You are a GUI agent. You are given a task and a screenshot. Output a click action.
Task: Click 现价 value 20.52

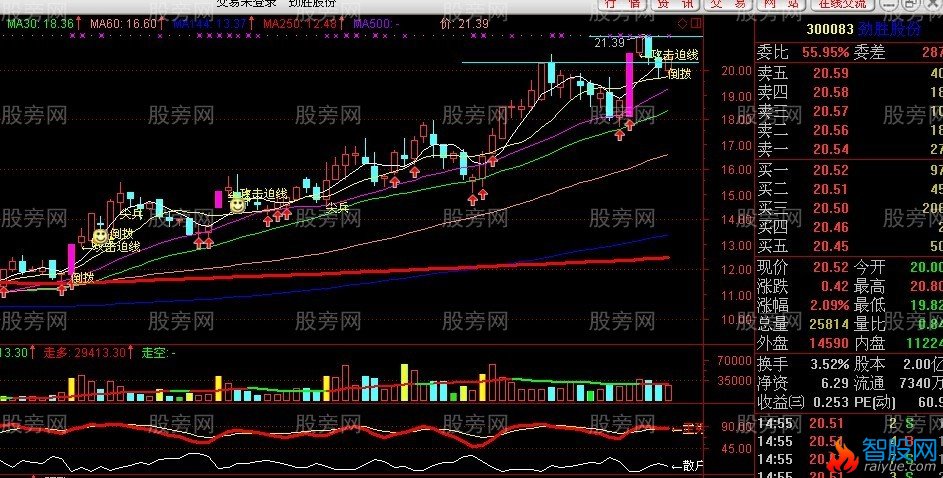(831, 267)
